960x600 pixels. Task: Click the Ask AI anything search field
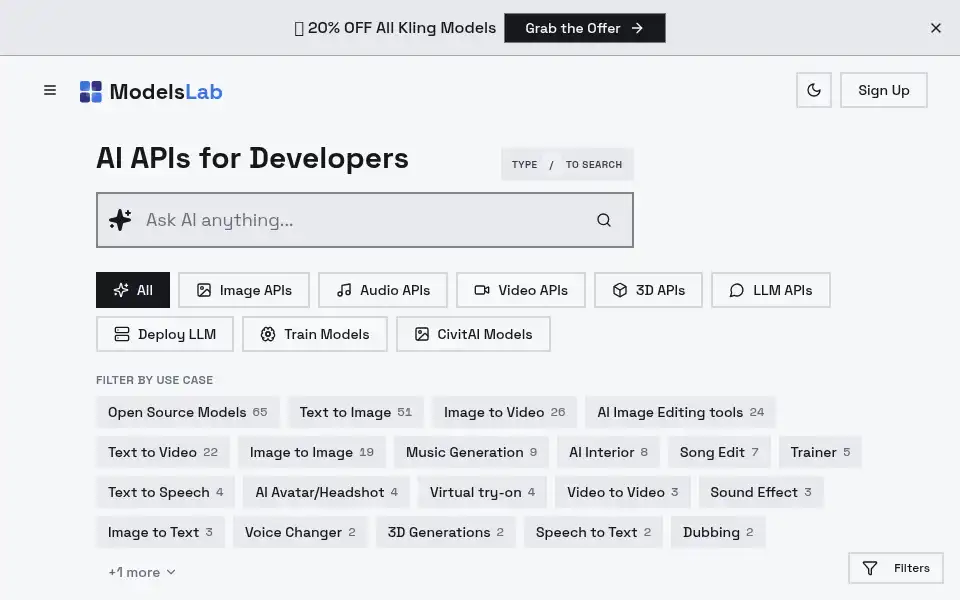pos(365,220)
